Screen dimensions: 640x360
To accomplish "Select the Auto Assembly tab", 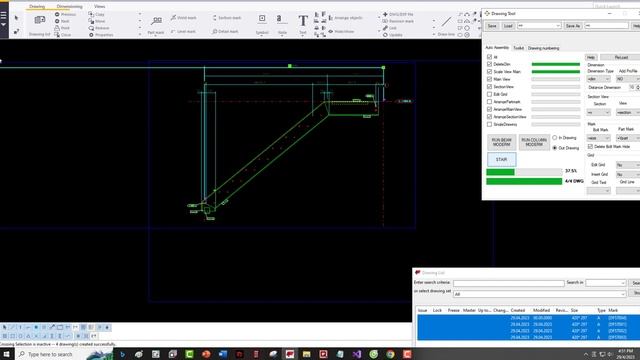I will 497,48.
